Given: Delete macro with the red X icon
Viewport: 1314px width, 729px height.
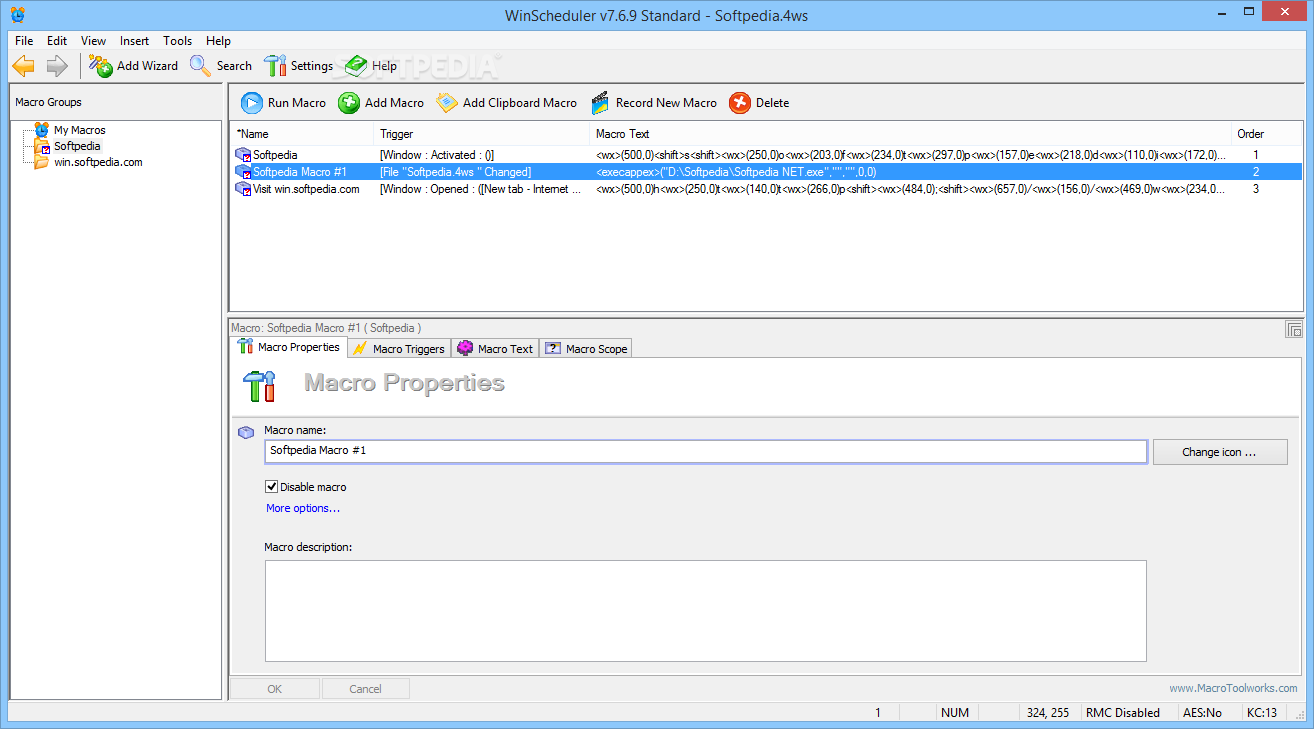Looking at the screenshot, I should coord(740,103).
